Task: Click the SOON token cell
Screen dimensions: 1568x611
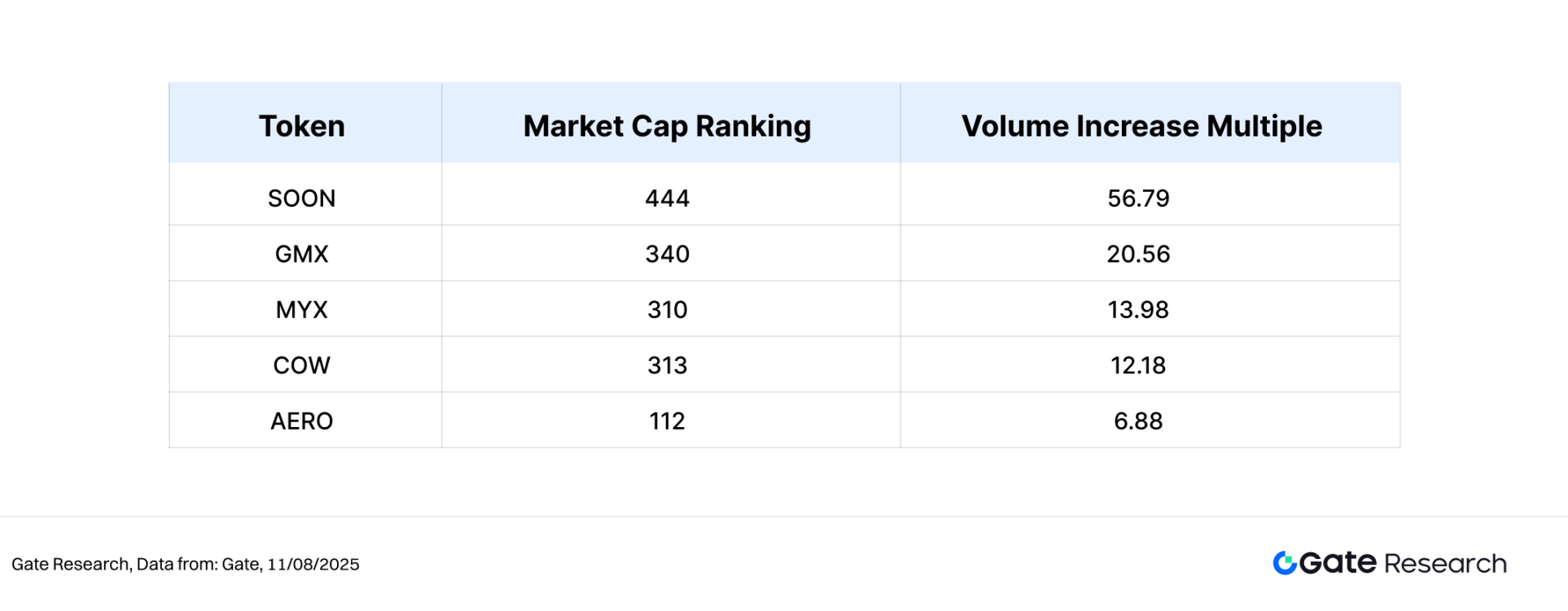Action: [302, 199]
